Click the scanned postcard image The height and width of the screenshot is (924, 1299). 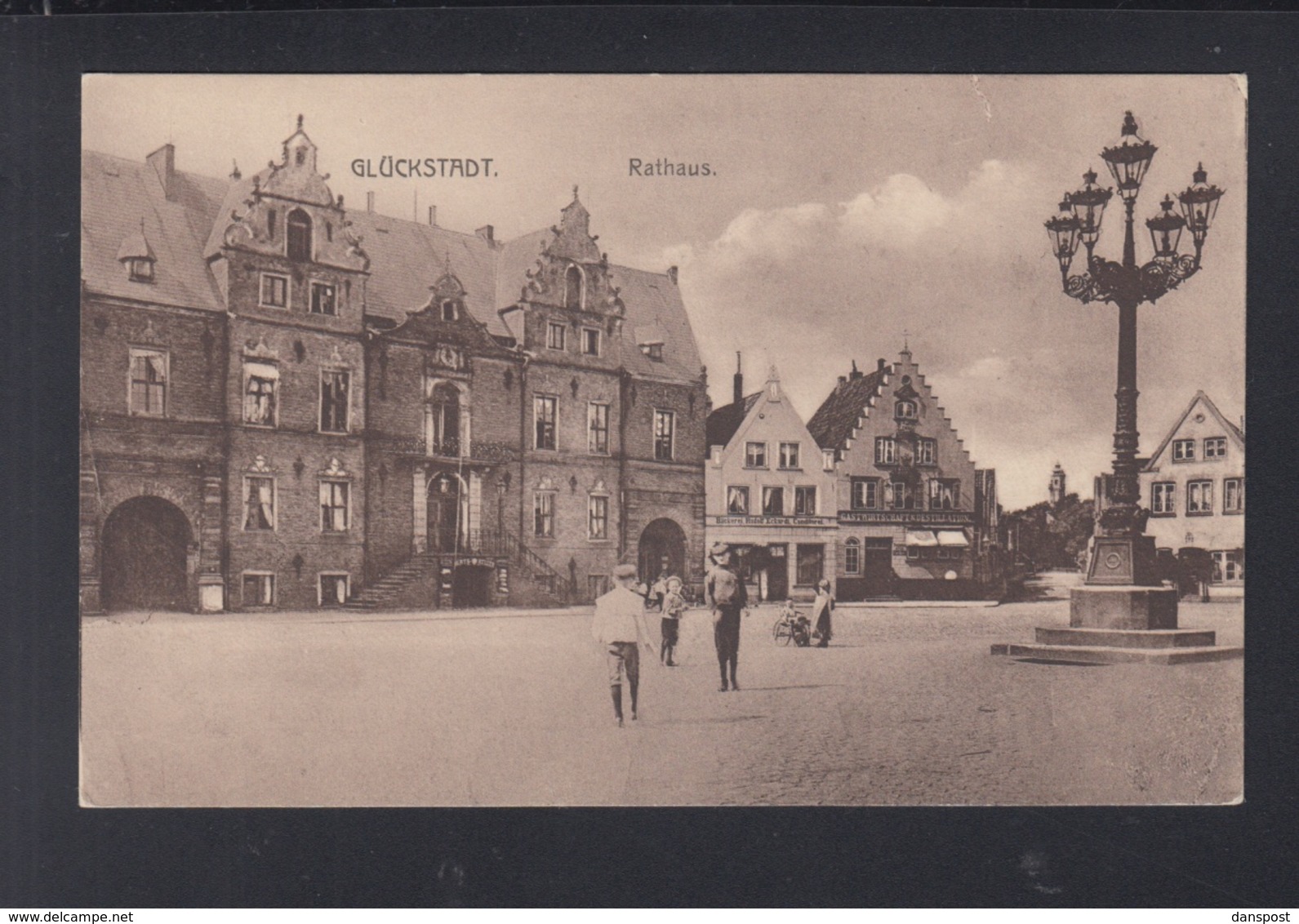point(662,441)
